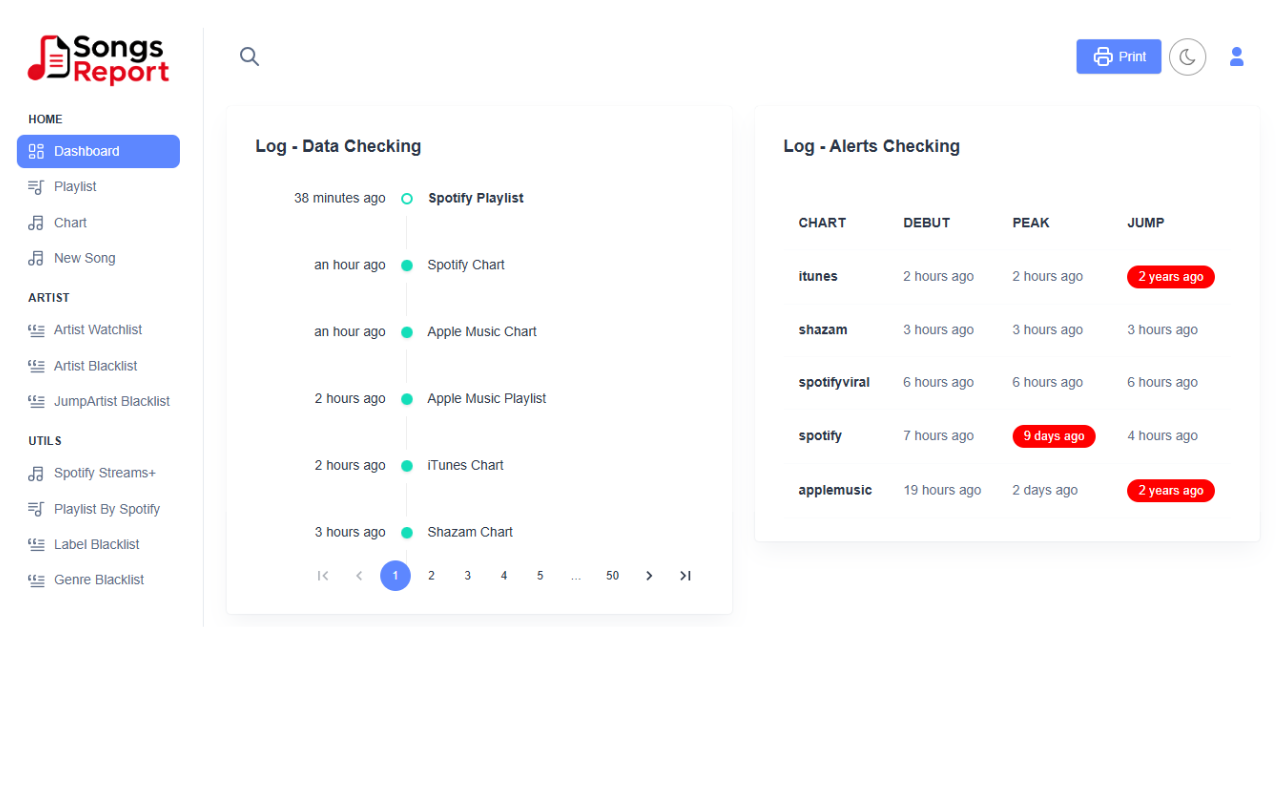
Task: Click the JUMP column header
Action: [1146, 223]
